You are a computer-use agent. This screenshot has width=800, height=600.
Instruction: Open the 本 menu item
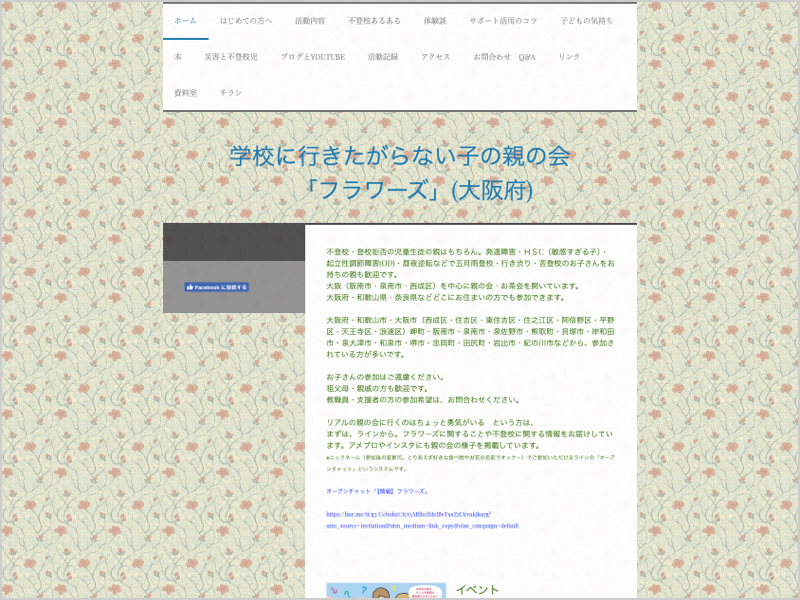178,57
